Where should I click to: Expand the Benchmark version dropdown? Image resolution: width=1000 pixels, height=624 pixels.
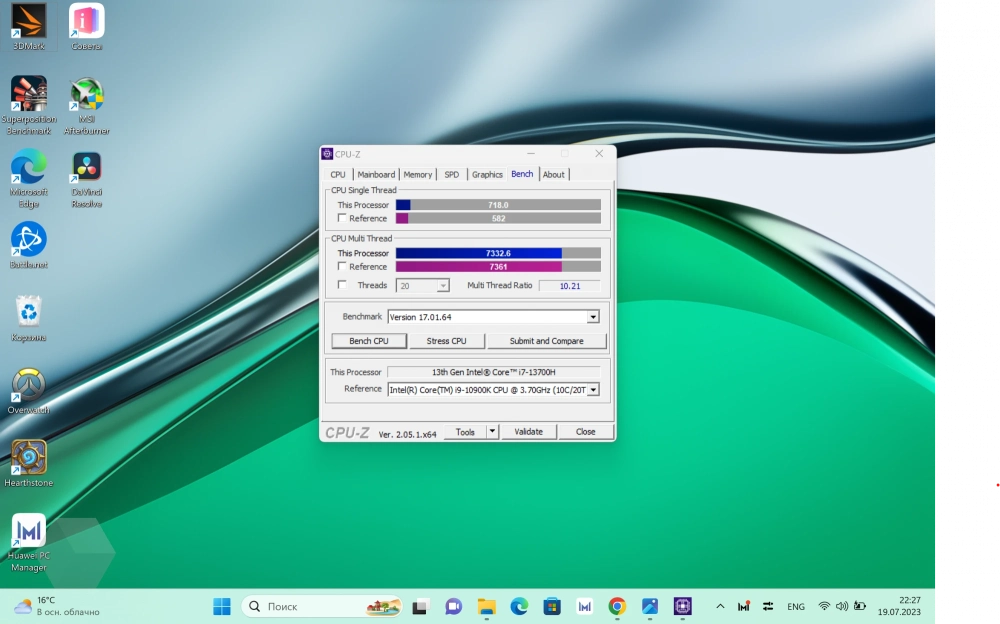click(x=593, y=317)
